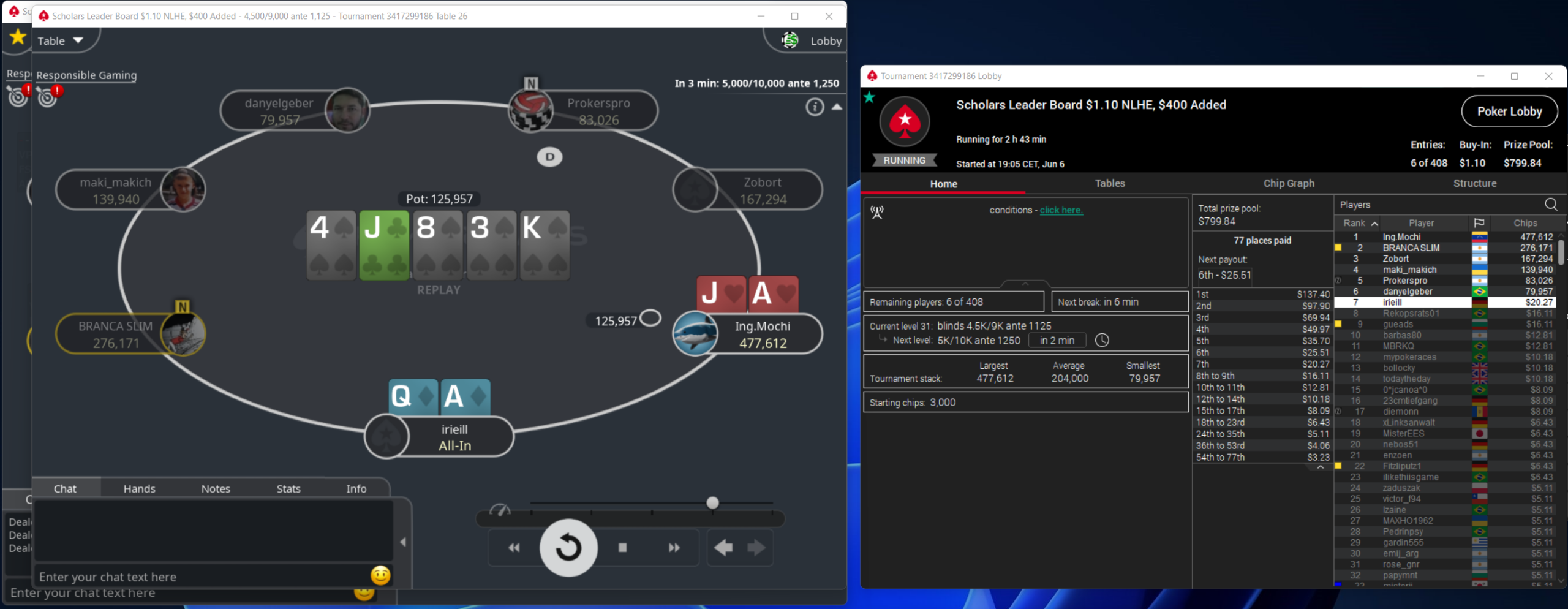Click the clock icon next to next level
This screenshot has height=609, width=1568.
tap(1101, 340)
